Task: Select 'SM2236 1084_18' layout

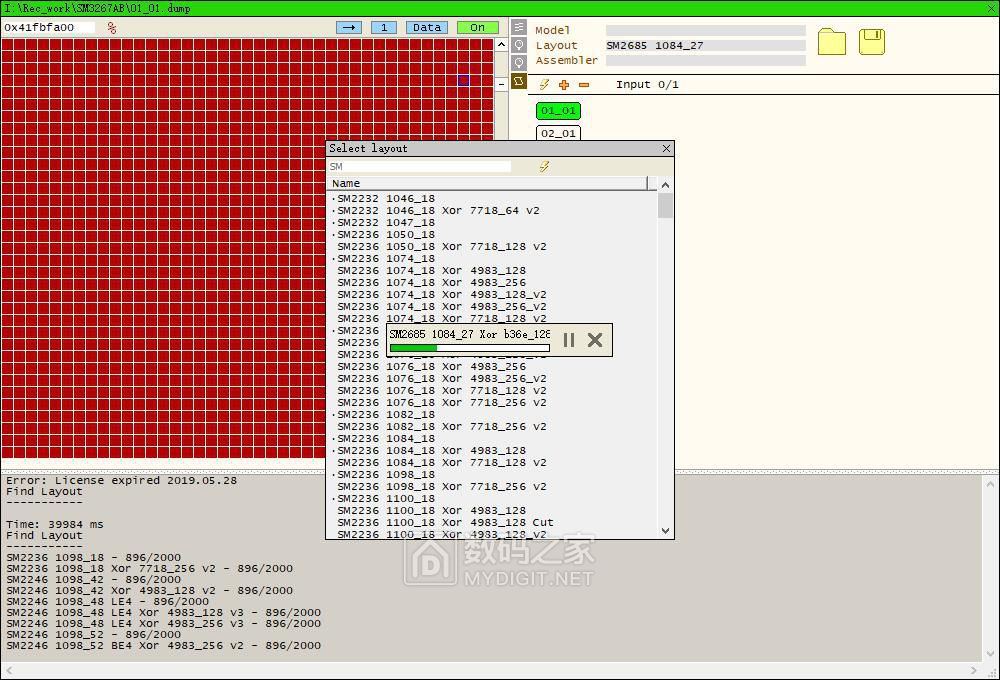Action: tap(386, 439)
